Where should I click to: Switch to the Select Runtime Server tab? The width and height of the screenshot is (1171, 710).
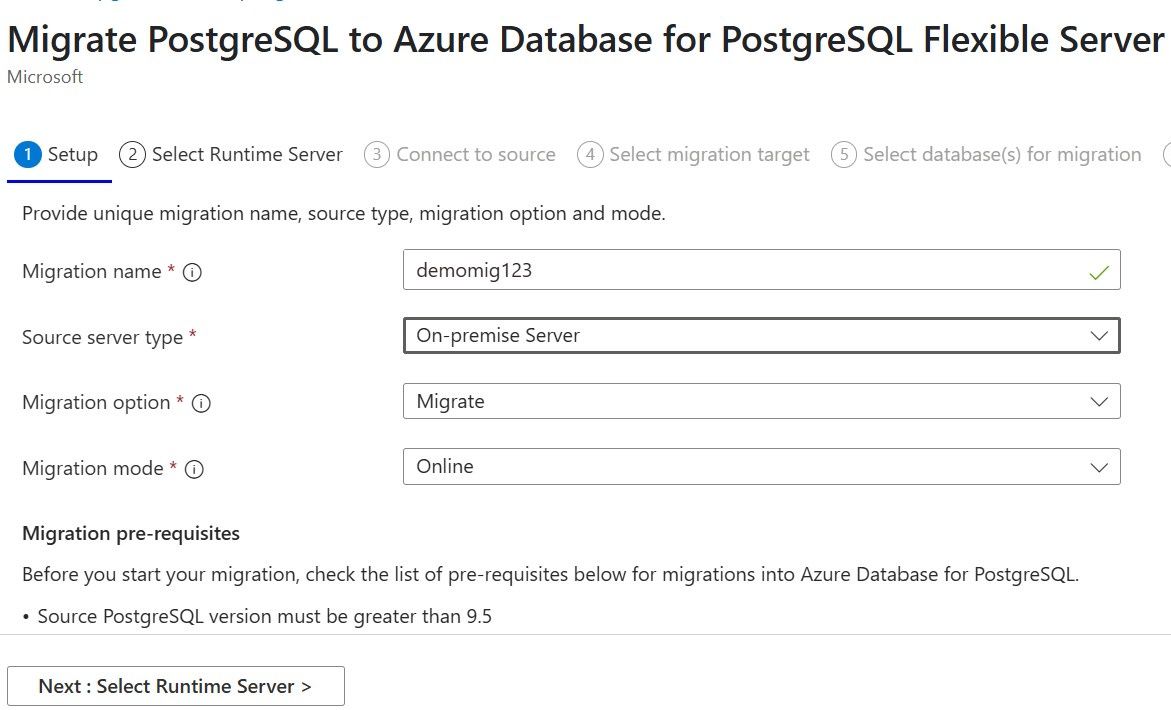(x=247, y=155)
